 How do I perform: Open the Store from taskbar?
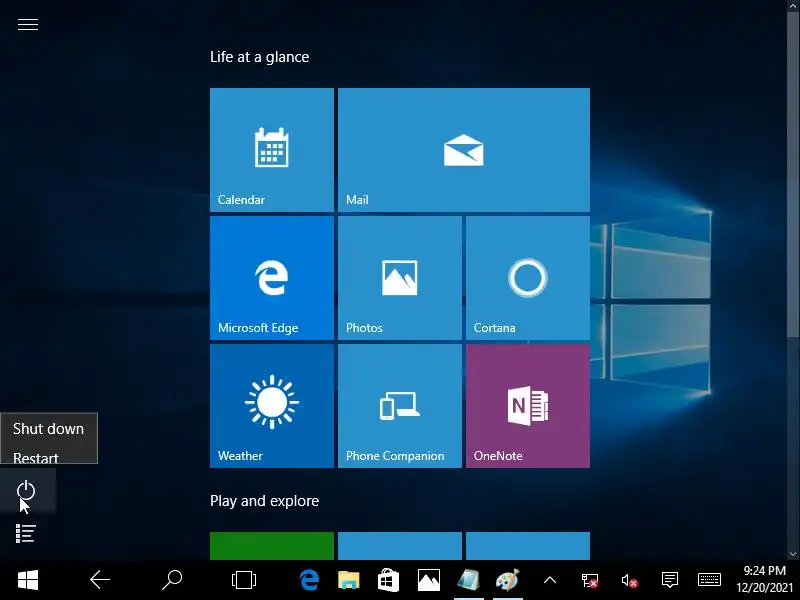tap(388, 580)
